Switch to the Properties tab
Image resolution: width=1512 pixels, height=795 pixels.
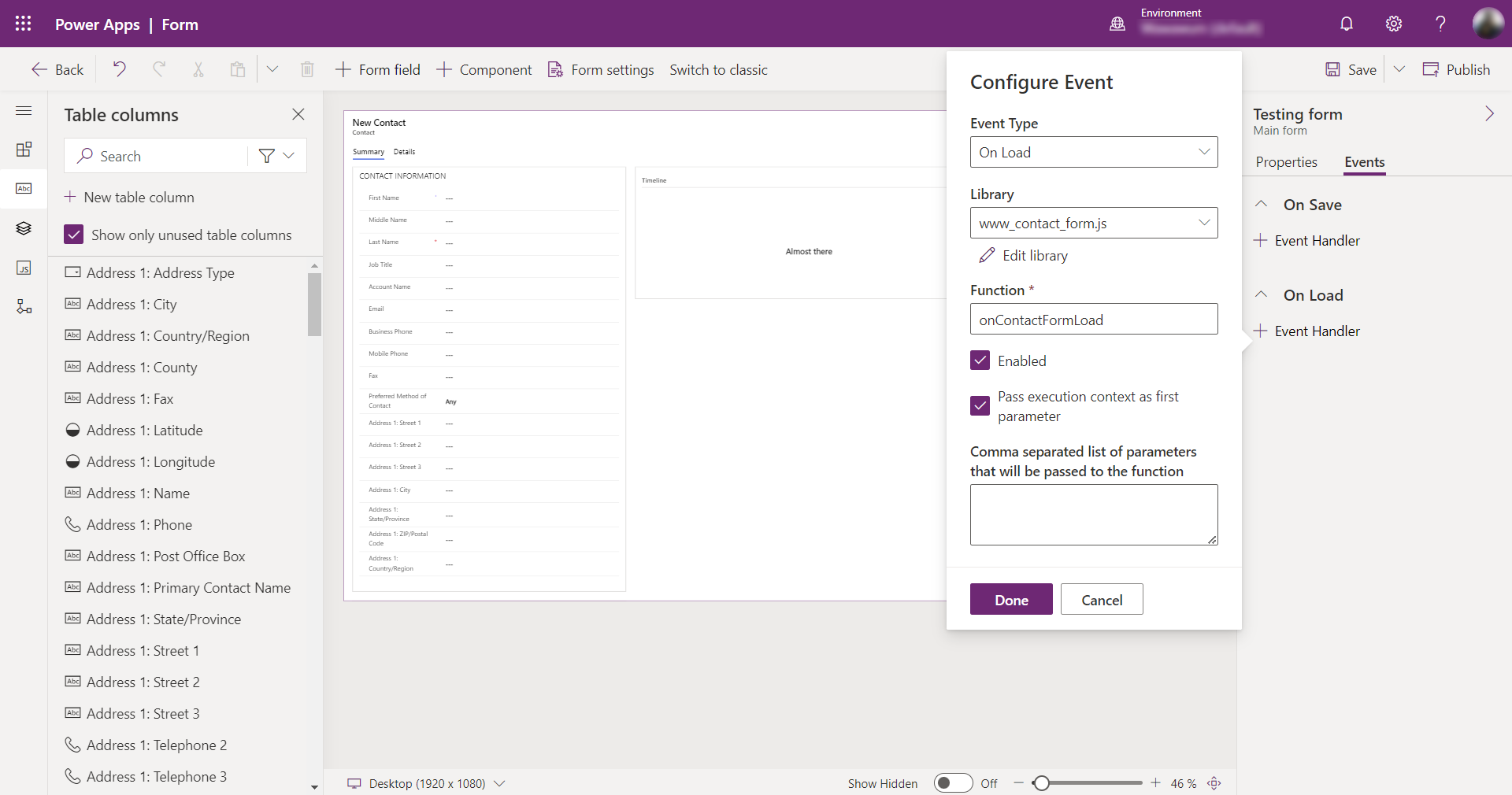(x=1286, y=162)
